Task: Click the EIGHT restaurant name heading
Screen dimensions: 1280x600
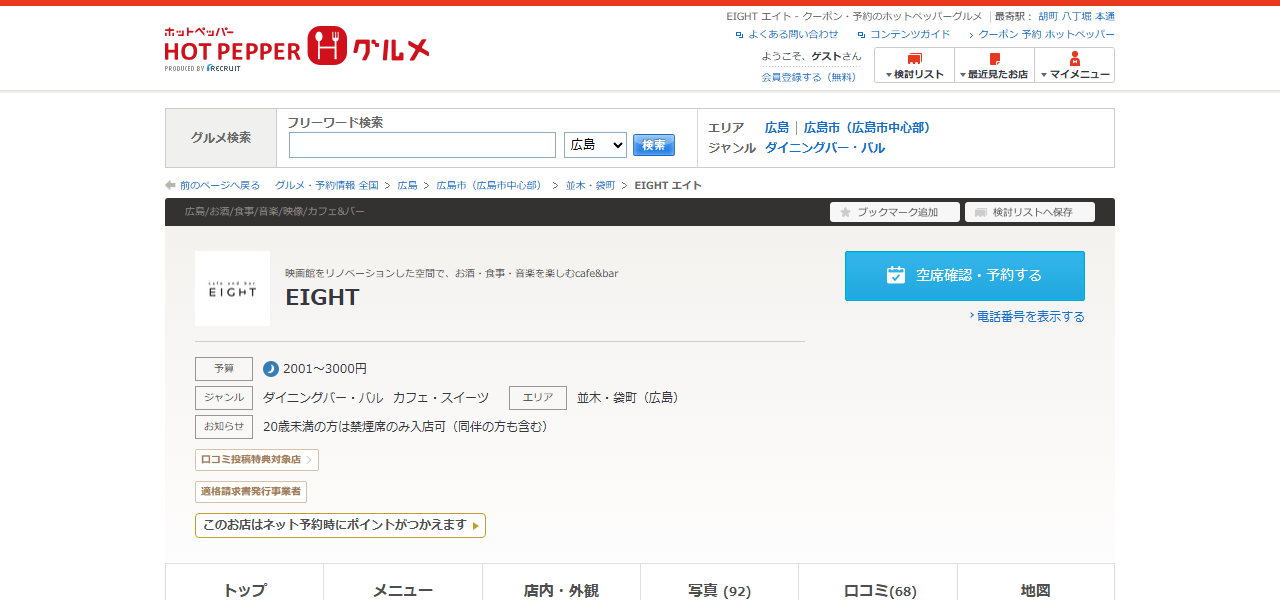Action: point(322,297)
